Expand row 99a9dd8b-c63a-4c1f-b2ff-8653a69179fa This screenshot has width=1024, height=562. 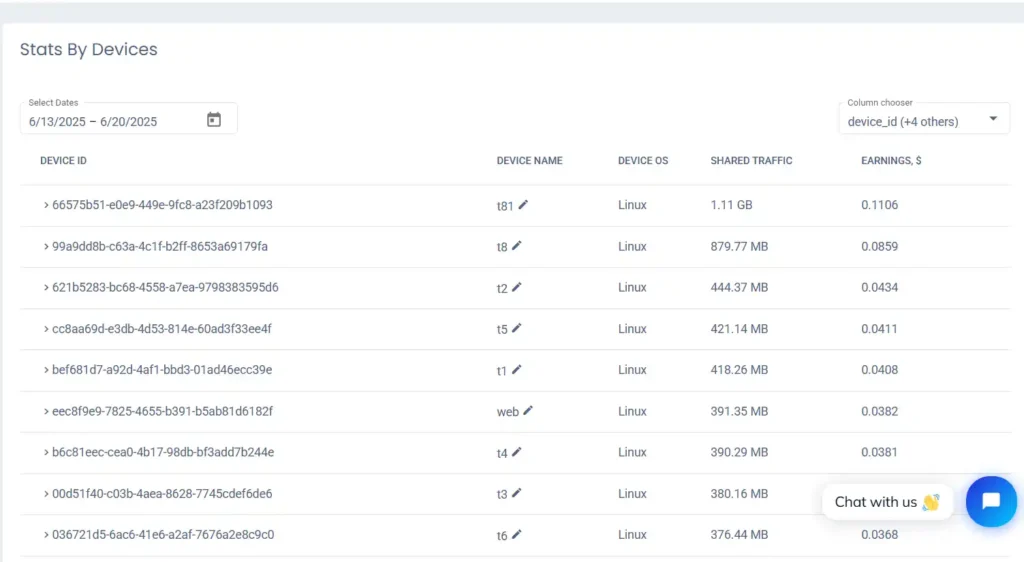coord(46,246)
